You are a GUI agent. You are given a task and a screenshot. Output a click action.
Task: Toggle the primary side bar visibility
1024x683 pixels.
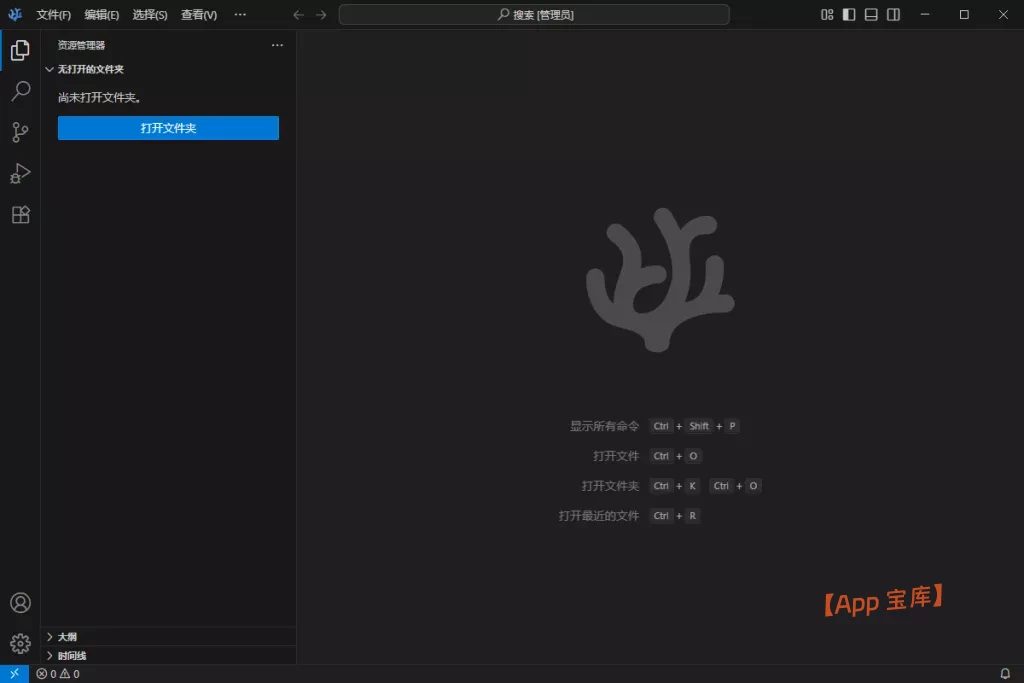(x=849, y=15)
